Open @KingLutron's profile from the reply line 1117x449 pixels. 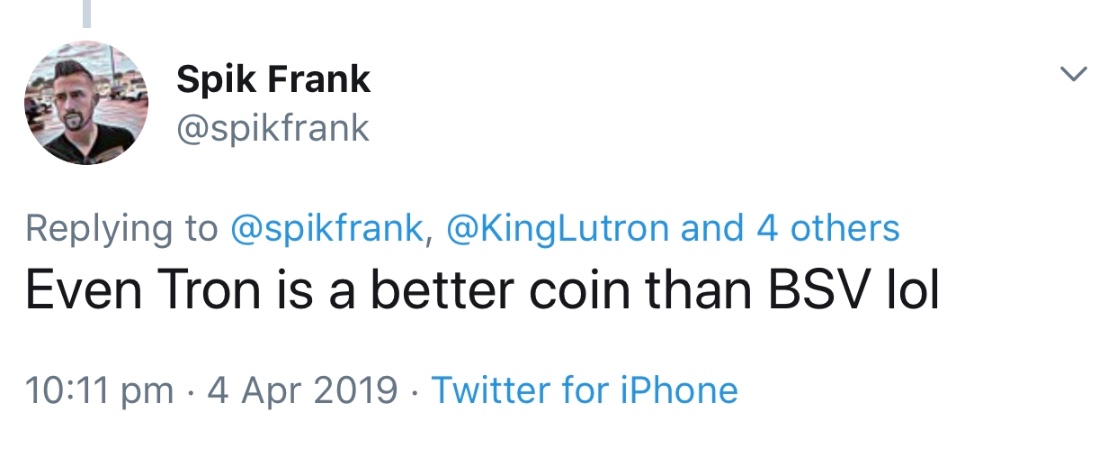click(557, 229)
